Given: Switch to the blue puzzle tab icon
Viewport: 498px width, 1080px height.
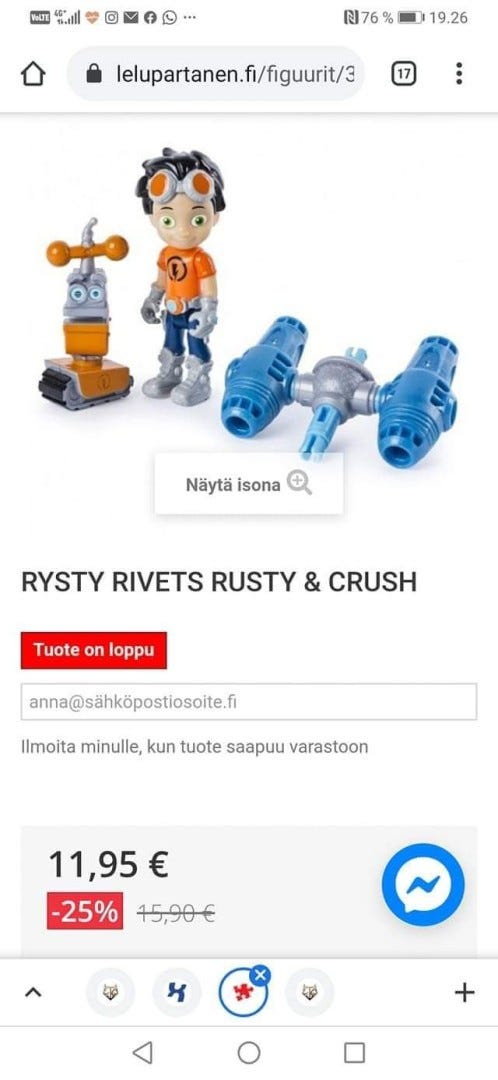Looking at the screenshot, I should coord(176,993).
